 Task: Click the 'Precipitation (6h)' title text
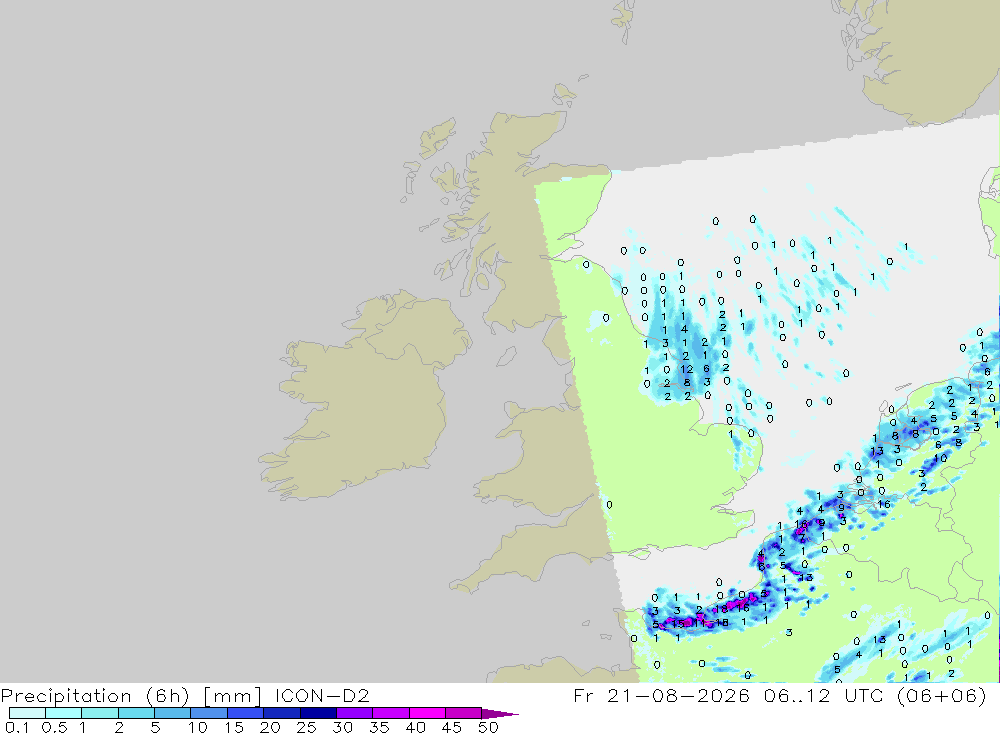pyautogui.click(x=95, y=695)
